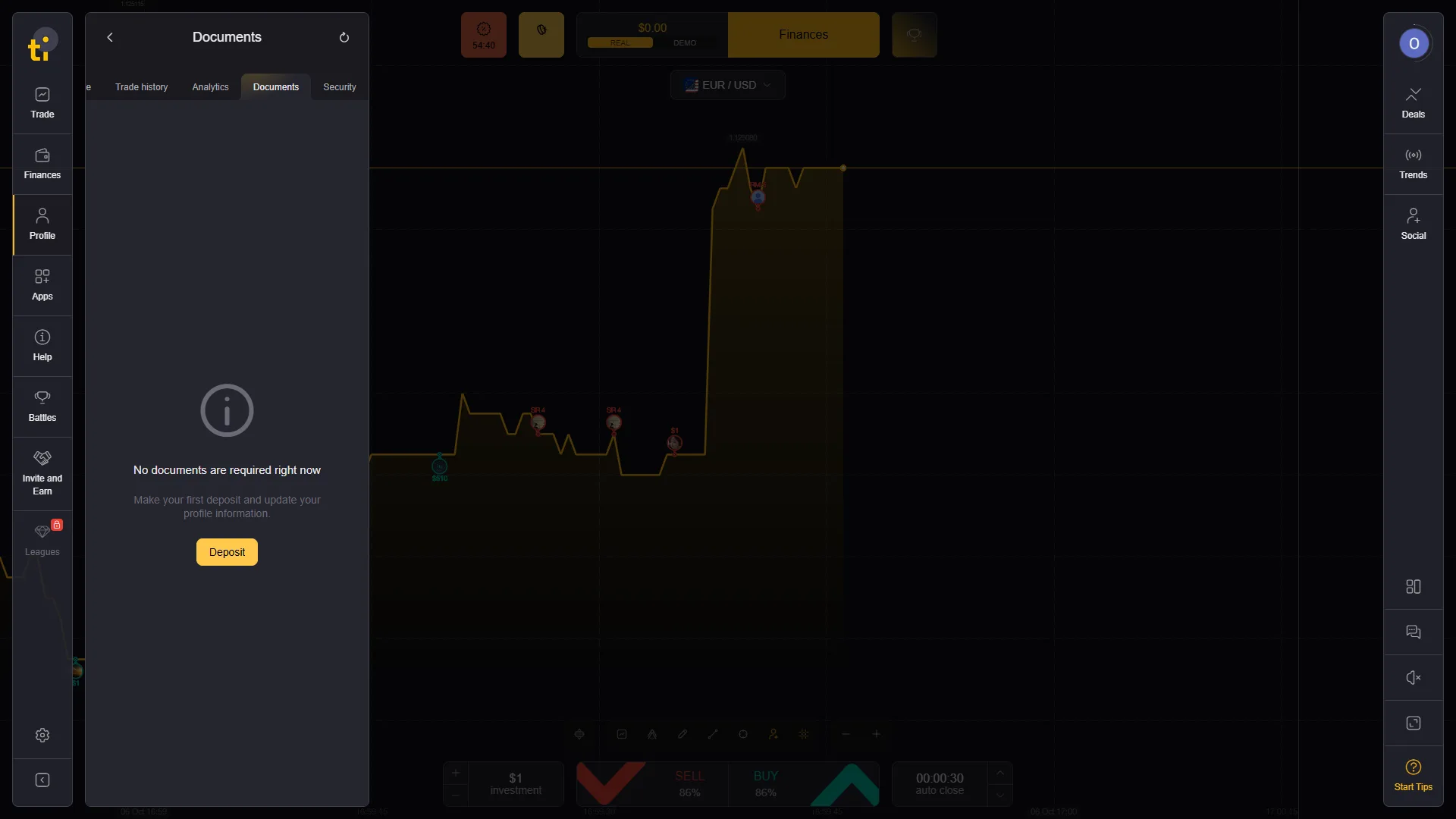
Task: Refresh the Documents panel
Action: (344, 37)
